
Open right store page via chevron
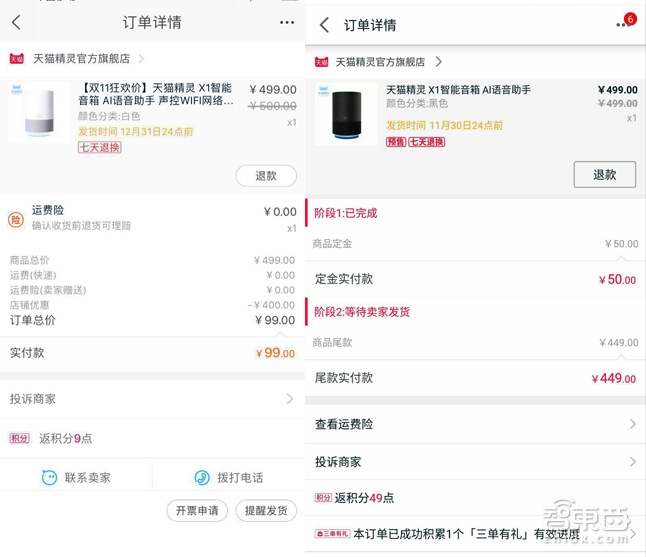click(x=438, y=62)
